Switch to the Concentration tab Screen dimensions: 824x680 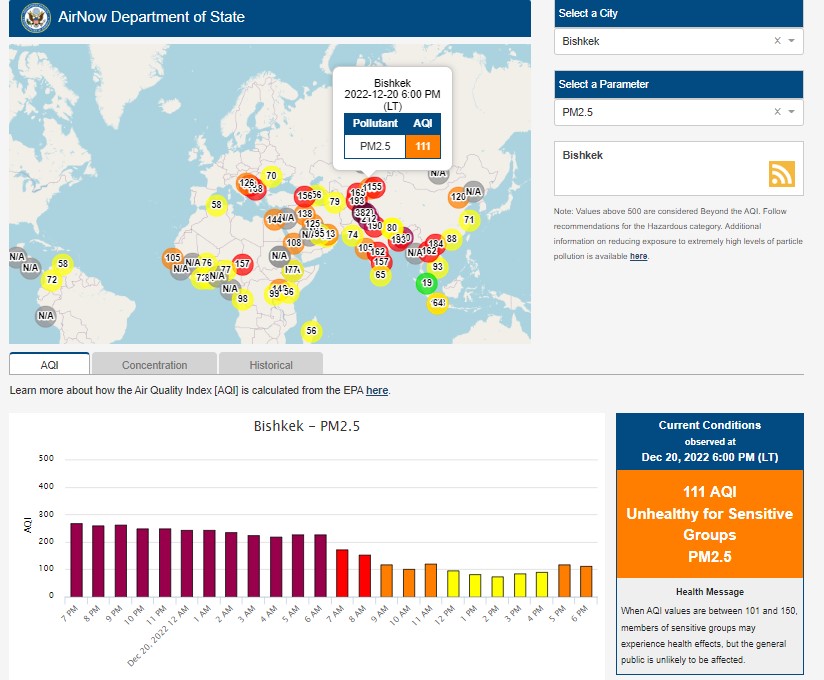coord(154,365)
